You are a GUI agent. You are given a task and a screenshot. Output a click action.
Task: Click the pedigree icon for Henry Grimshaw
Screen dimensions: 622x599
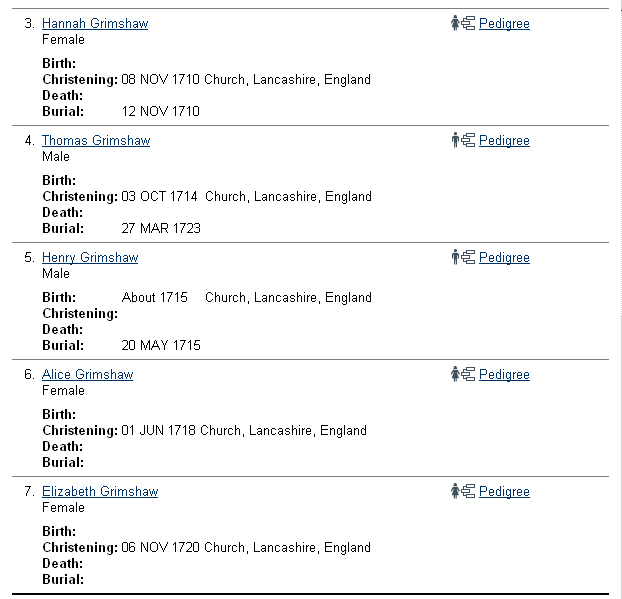pos(462,257)
